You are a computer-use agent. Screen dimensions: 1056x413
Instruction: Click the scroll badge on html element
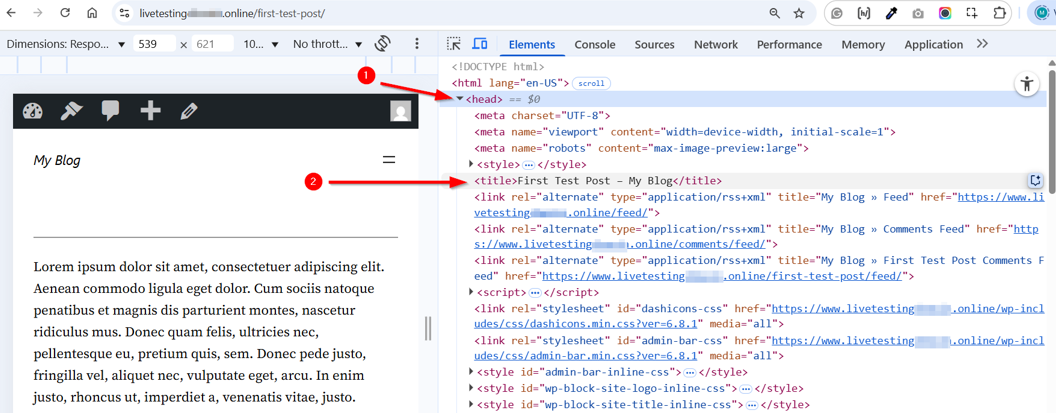coord(592,84)
